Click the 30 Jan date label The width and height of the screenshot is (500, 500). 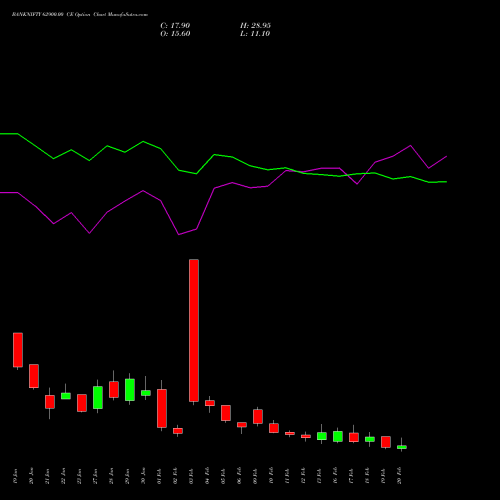143,476
